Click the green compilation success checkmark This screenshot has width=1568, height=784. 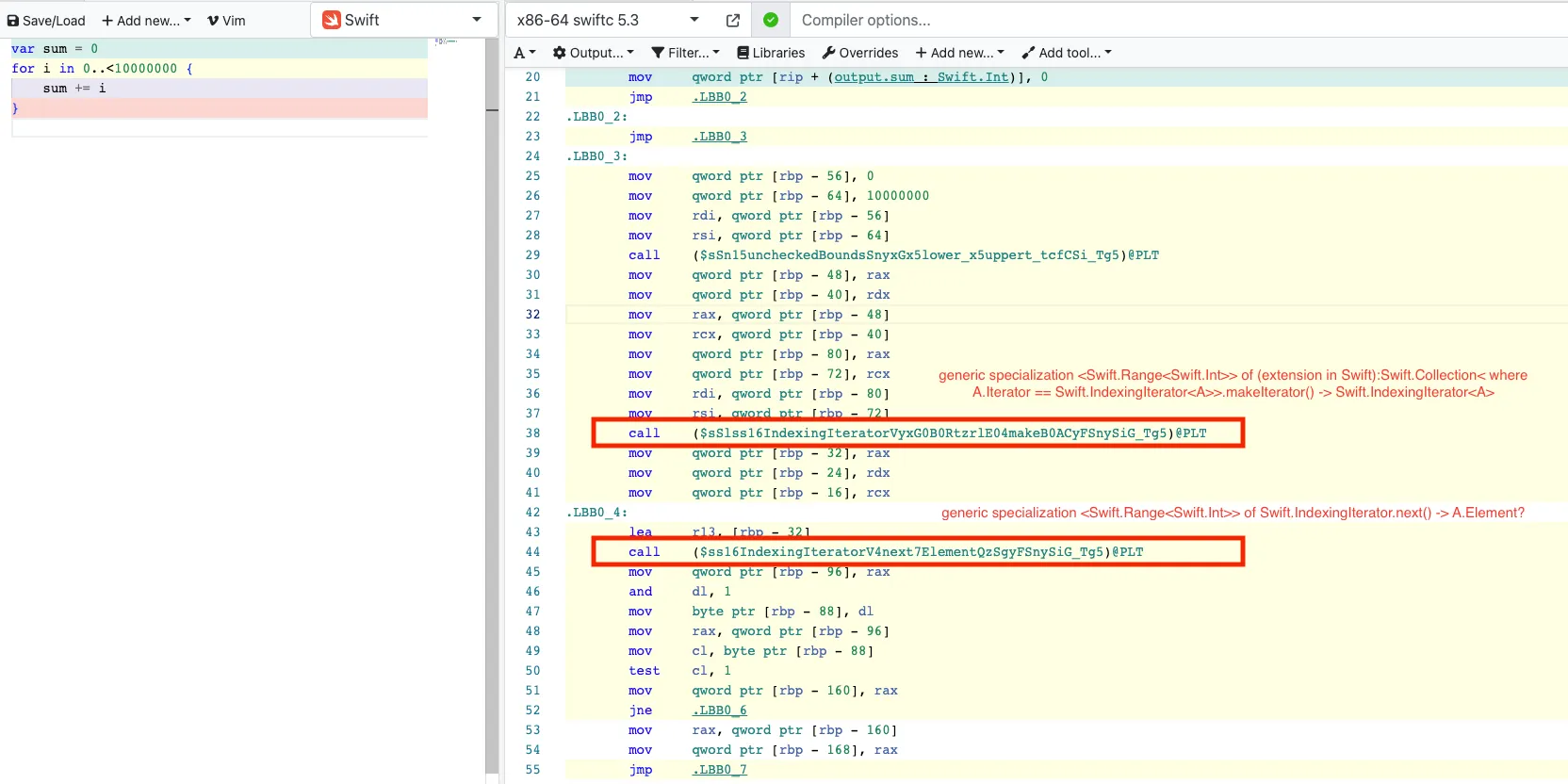point(771,20)
